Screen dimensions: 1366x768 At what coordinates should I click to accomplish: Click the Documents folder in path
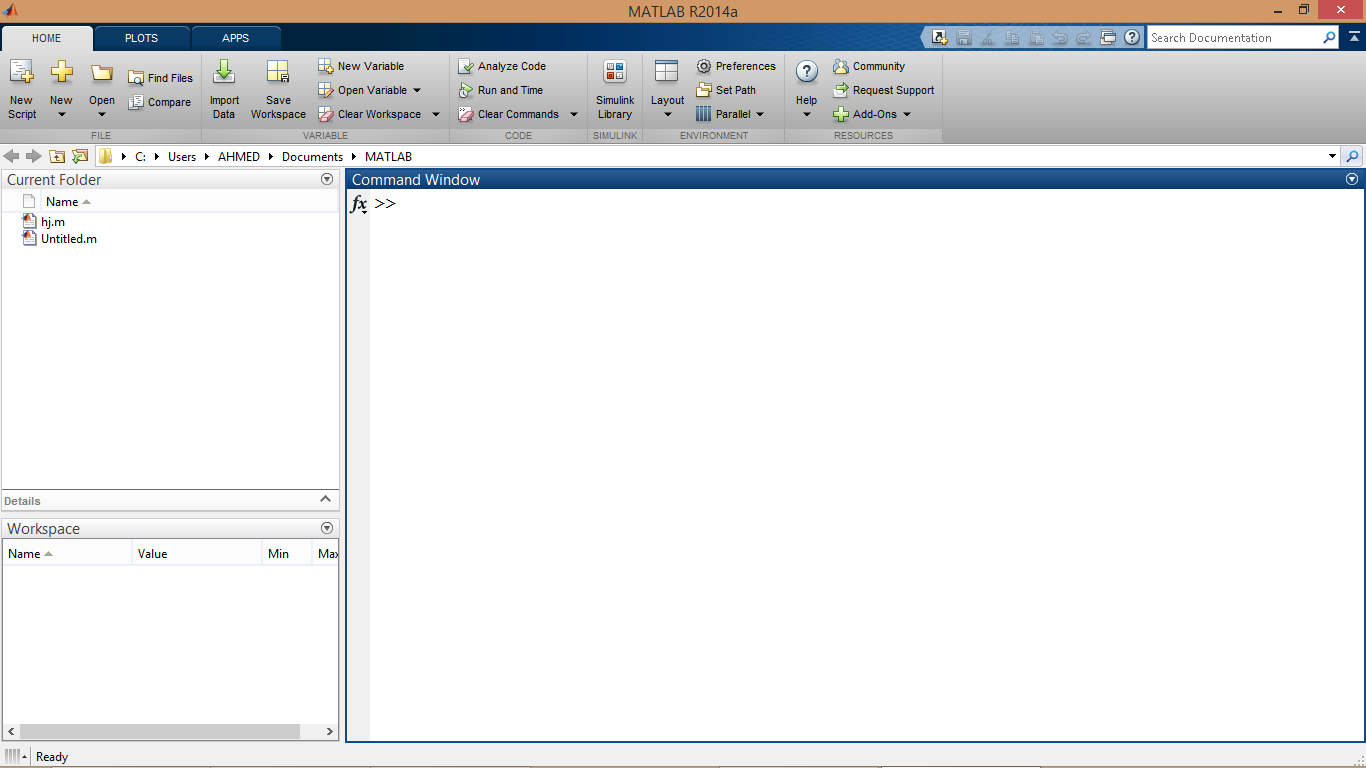(x=312, y=157)
